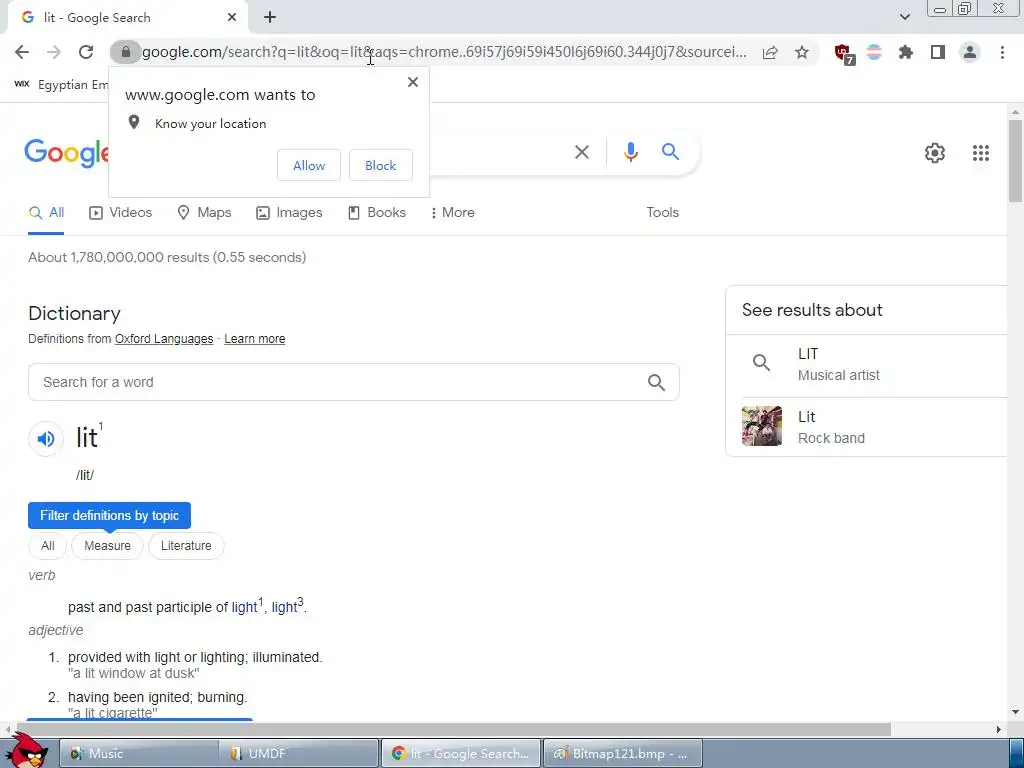Select the Literature filter chip
1024x768 pixels.
point(186,546)
